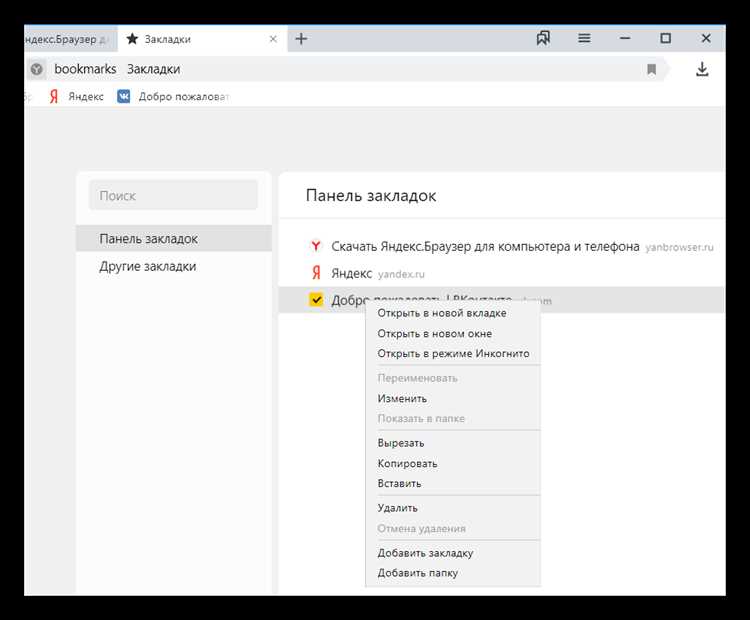The width and height of the screenshot is (750, 620).
Task: Open VK bookmark Добро пожаловать in bookmarks bar
Action: [173, 97]
